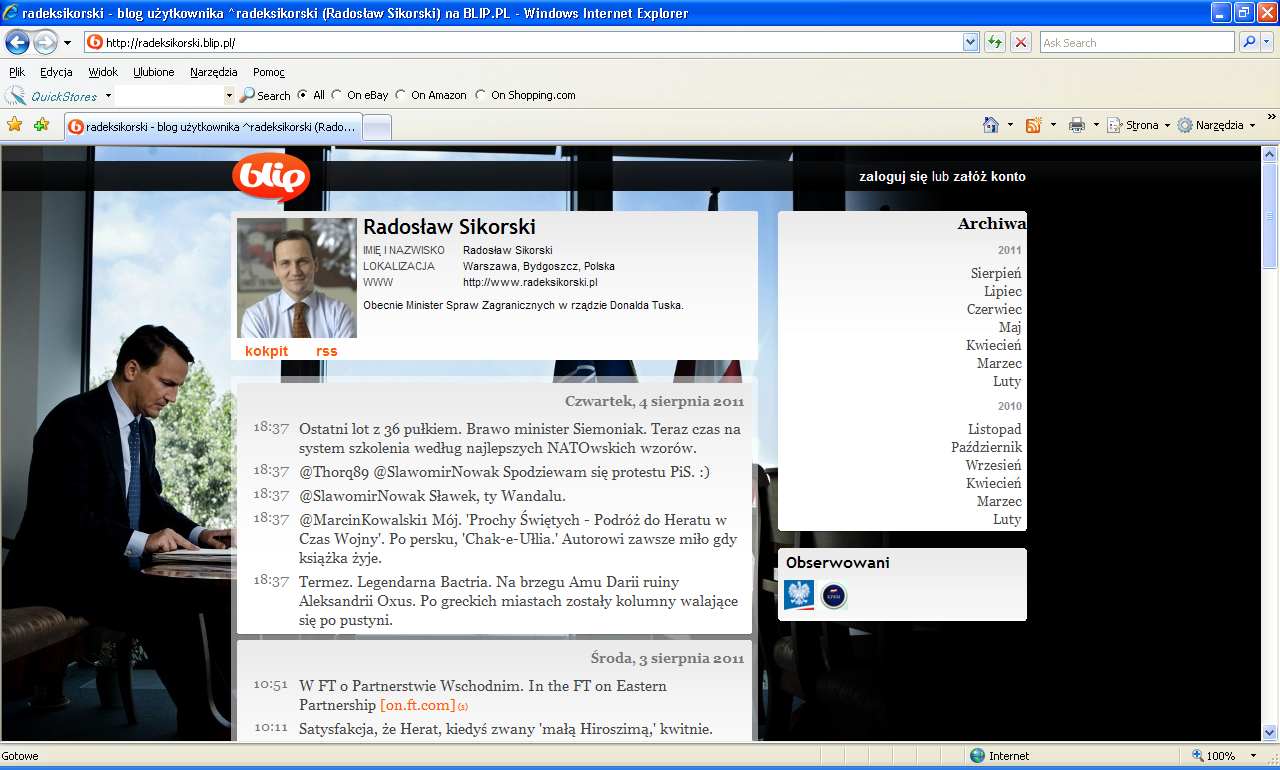The image size is (1280, 770).
Task: Expand the address bar URL dropdown
Action: click(x=970, y=42)
